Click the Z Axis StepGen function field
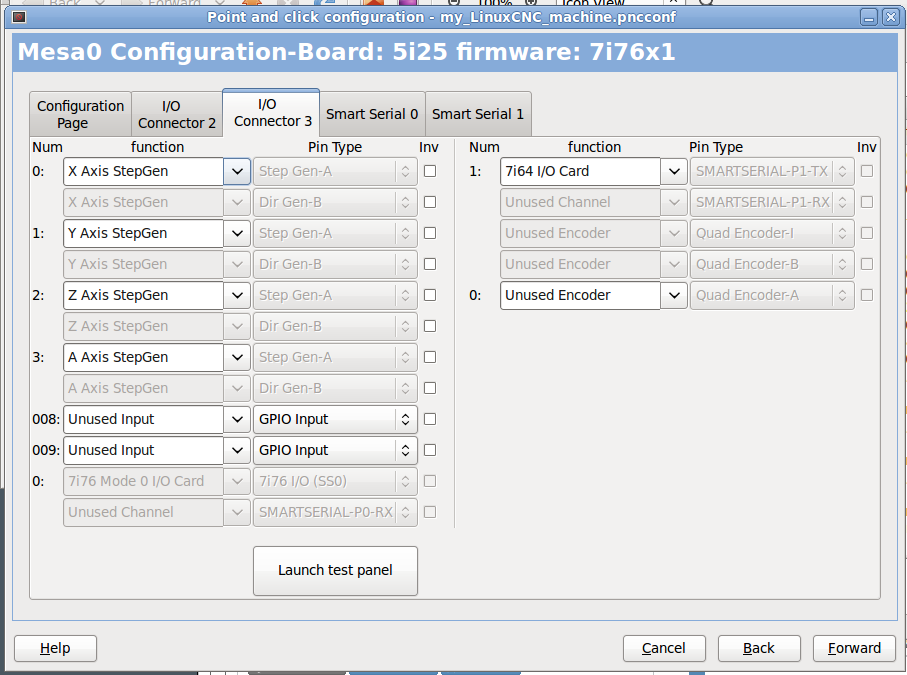Screen dimensions: 907x675 coord(143,295)
